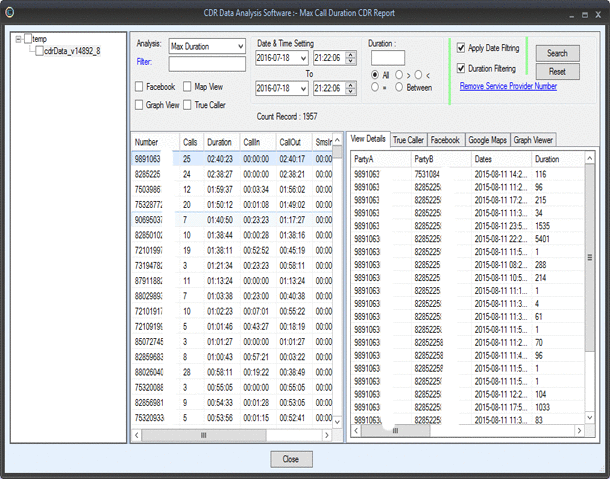Enable the Facebook checkbox
This screenshot has height=479, width=610.
(139, 87)
